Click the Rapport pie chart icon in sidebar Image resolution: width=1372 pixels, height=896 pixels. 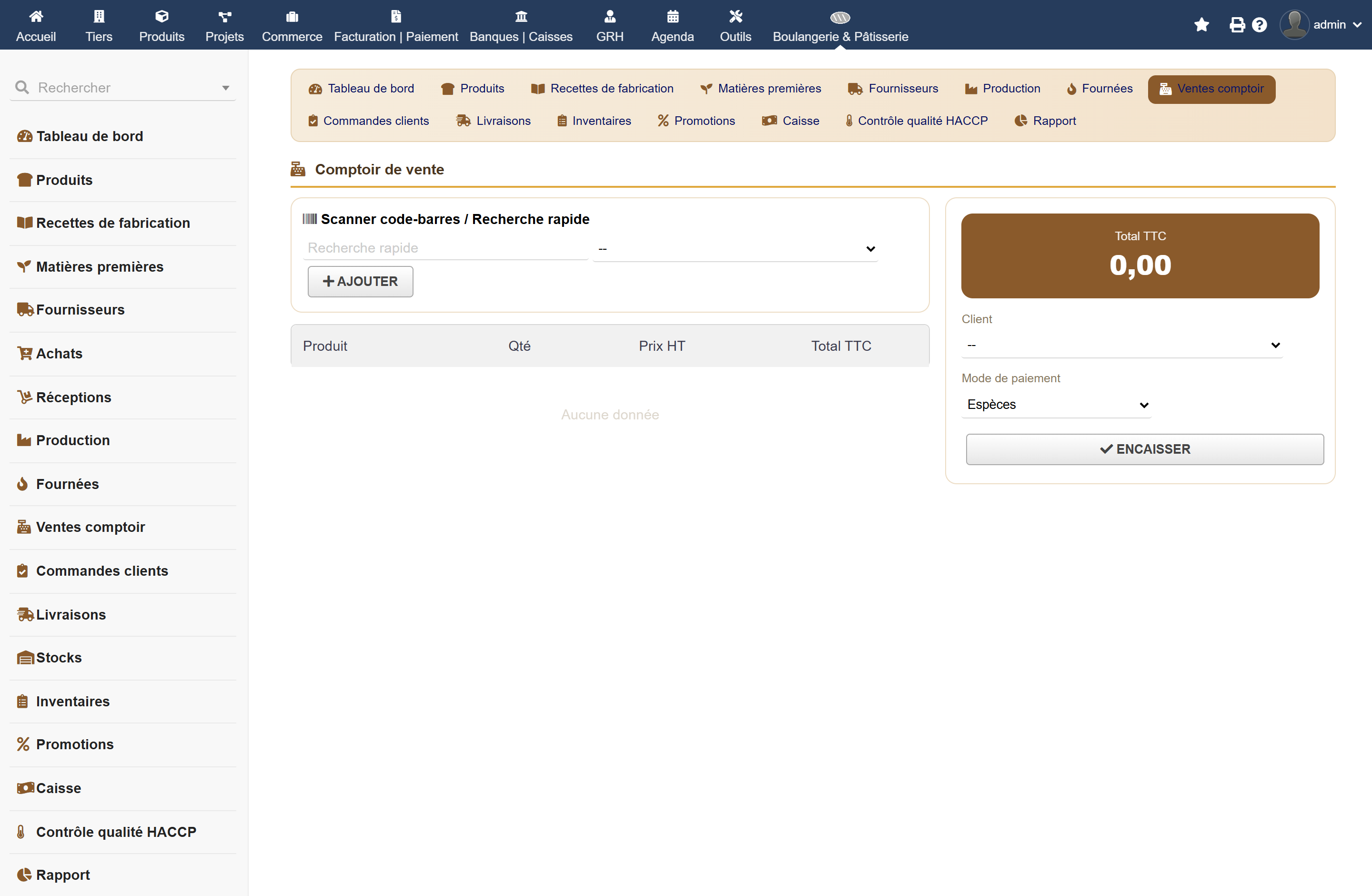24,874
